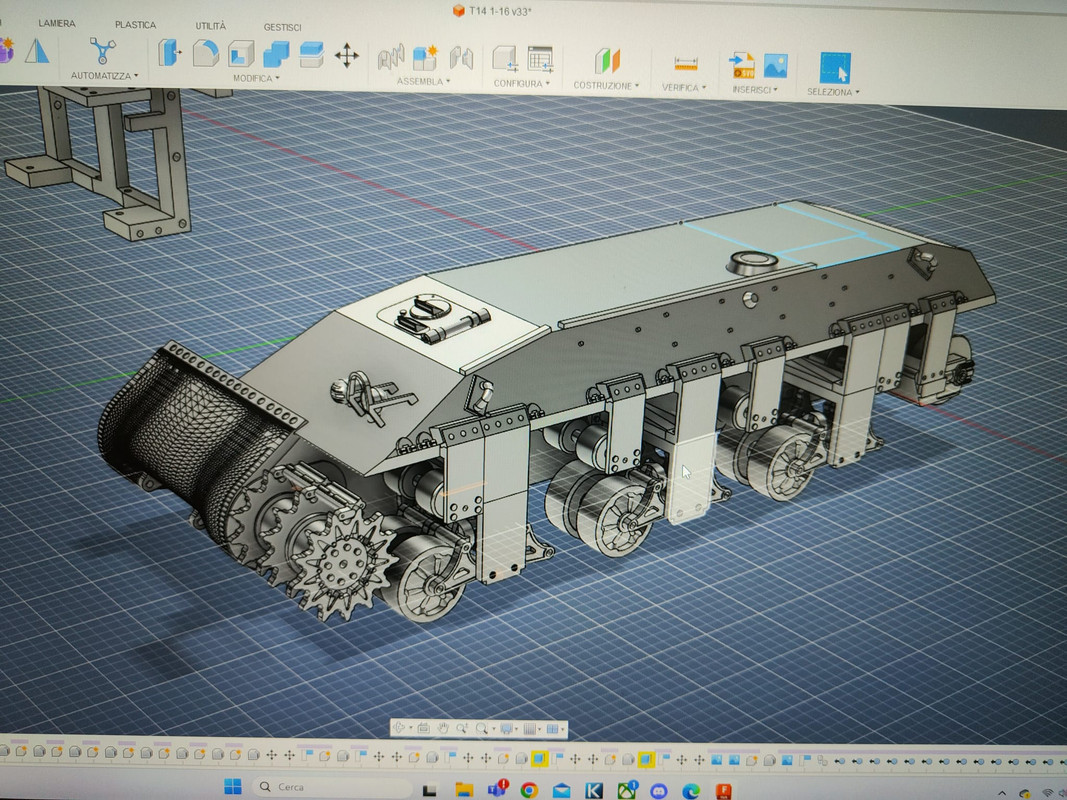Image resolution: width=1067 pixels, height=800 pixels.
Task: Activate the Pan hand tool
Action: (x=443, y=728)
